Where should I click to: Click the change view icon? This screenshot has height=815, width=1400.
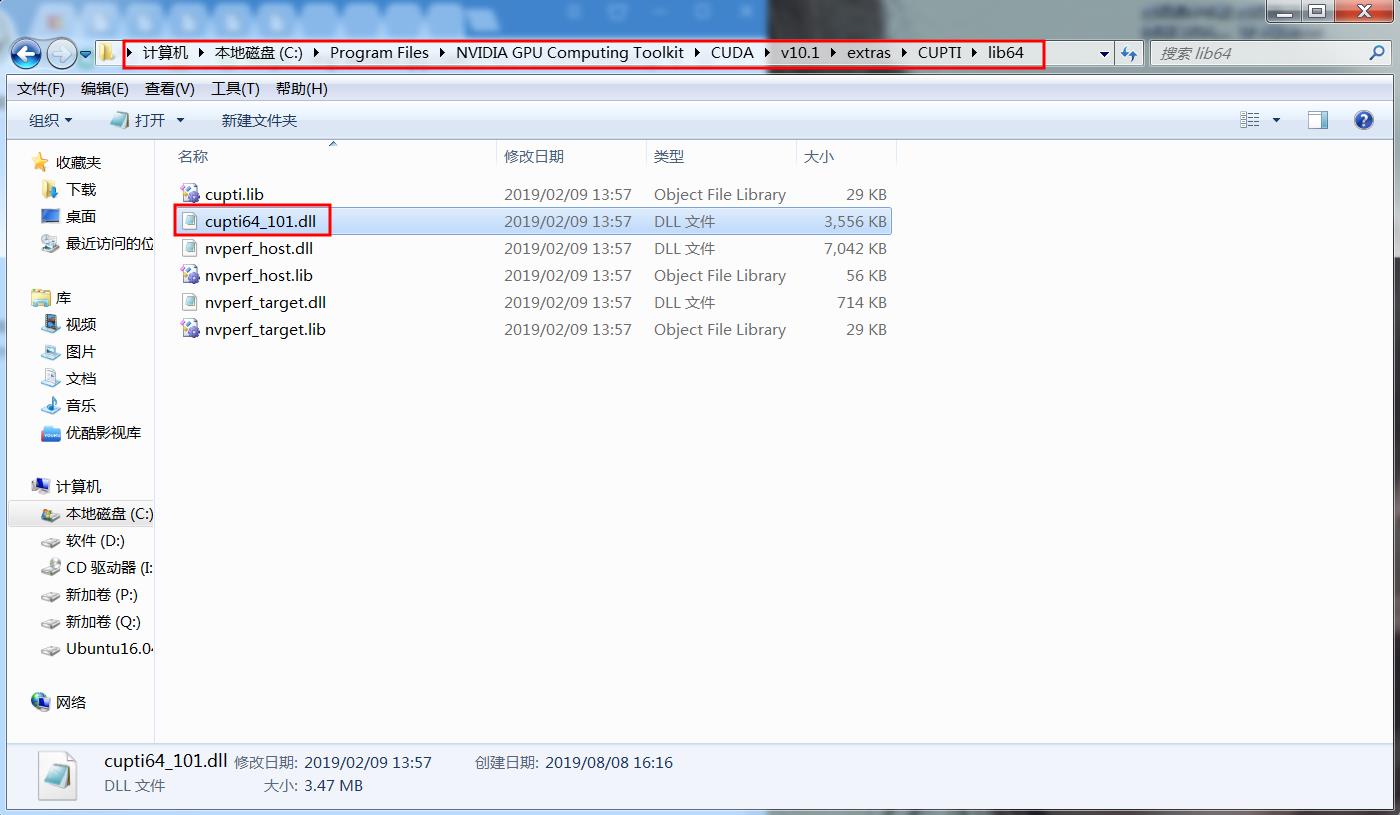tap(1250, 120)
